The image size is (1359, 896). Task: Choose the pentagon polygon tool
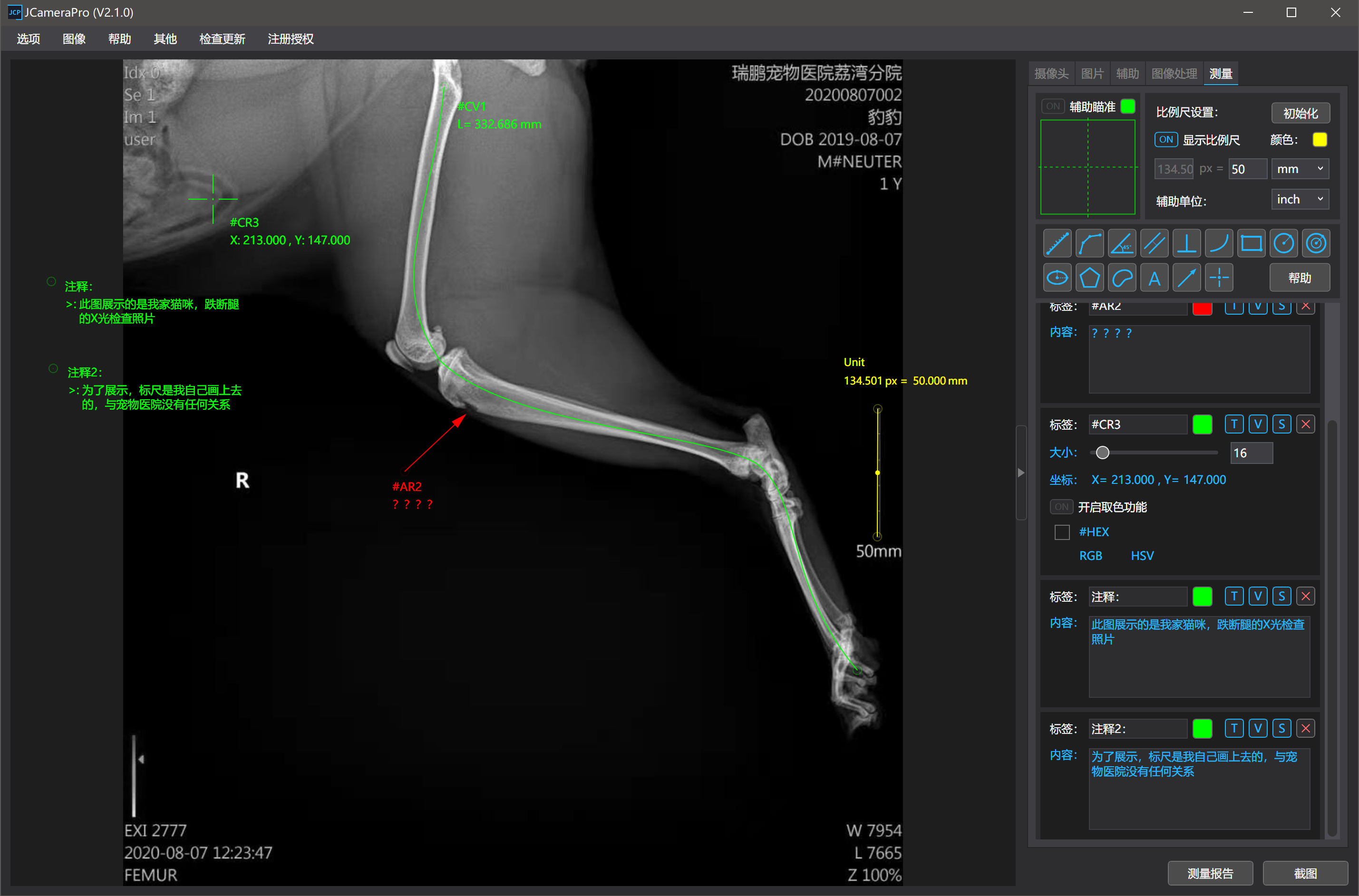(1089, 278)
